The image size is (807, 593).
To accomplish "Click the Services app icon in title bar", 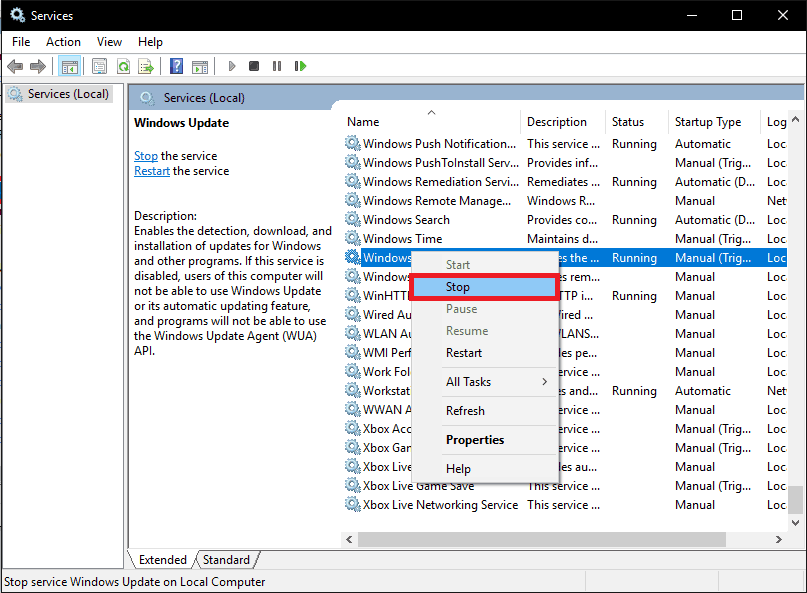I will pyautogui.click(x=17, y=15).
